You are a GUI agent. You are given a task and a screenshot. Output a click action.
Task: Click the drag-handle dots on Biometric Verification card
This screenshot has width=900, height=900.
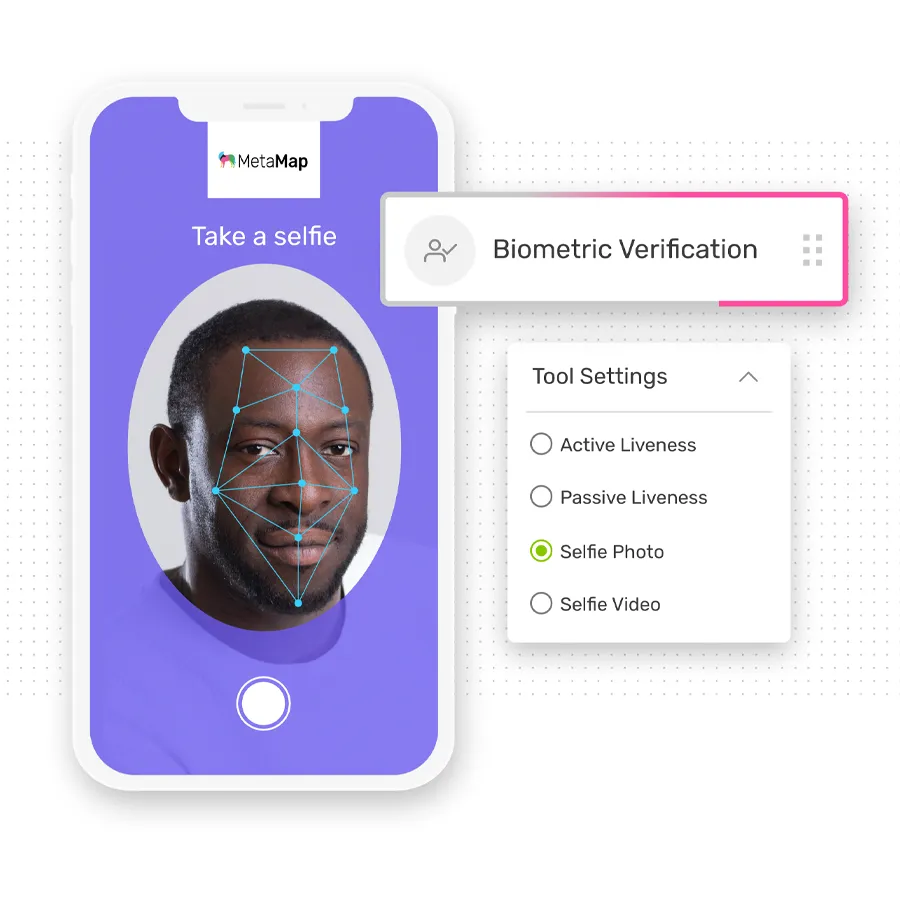click(x=812, y=250)
